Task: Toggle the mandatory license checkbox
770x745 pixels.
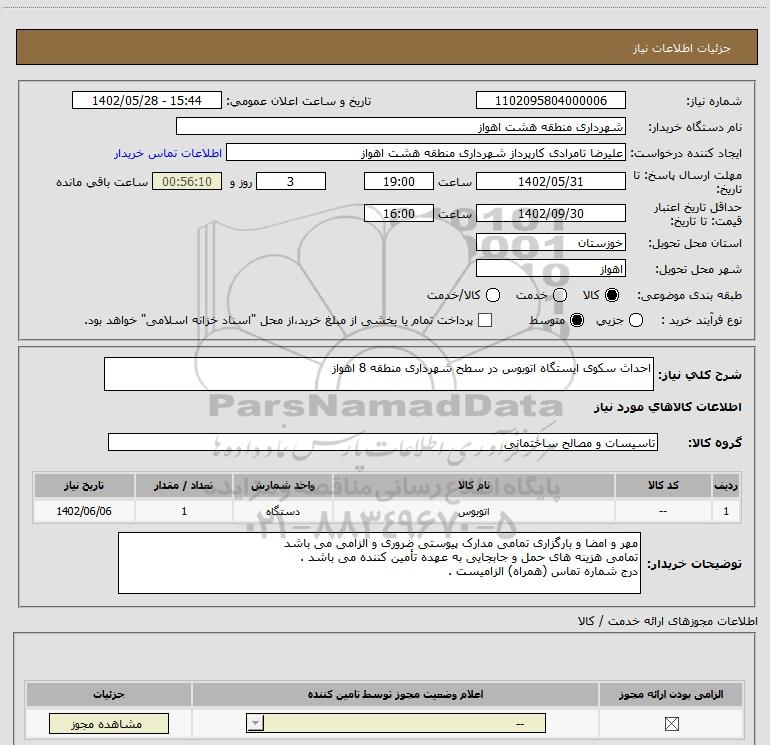Action: tap(671, 723)
